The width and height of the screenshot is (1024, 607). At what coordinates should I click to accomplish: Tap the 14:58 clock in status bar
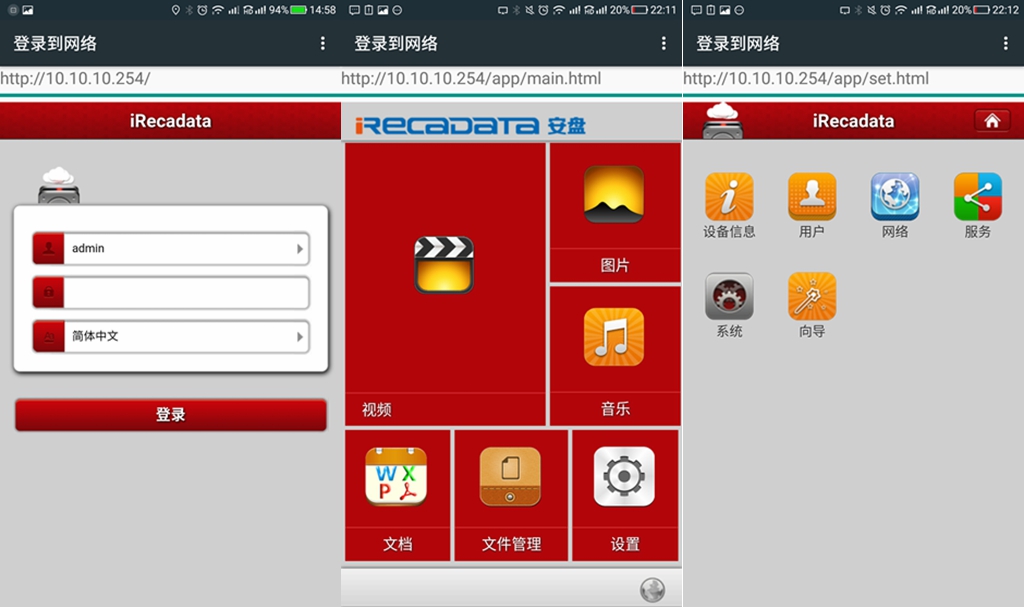323,10
